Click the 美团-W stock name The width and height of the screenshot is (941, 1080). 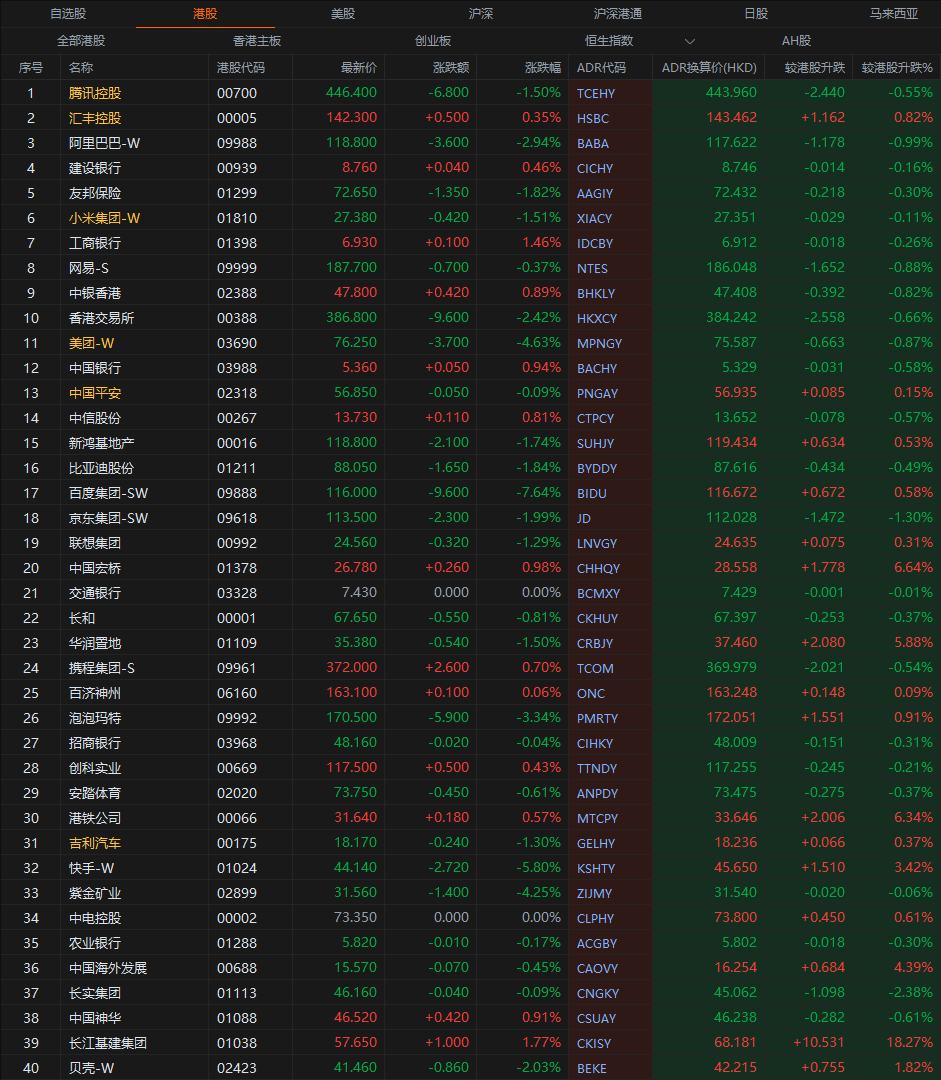(91, 343)
